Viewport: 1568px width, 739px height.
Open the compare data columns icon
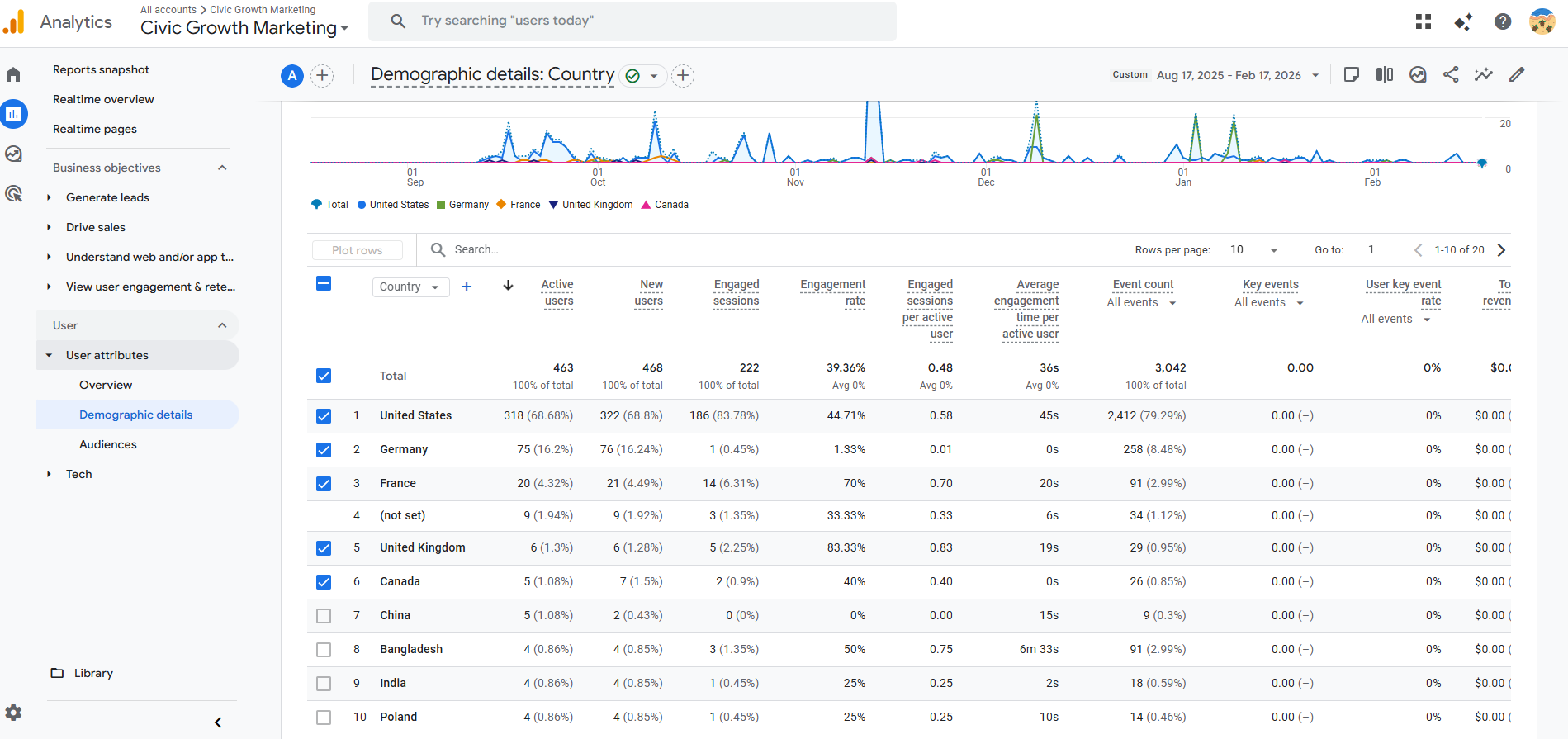pos(1385,74)
